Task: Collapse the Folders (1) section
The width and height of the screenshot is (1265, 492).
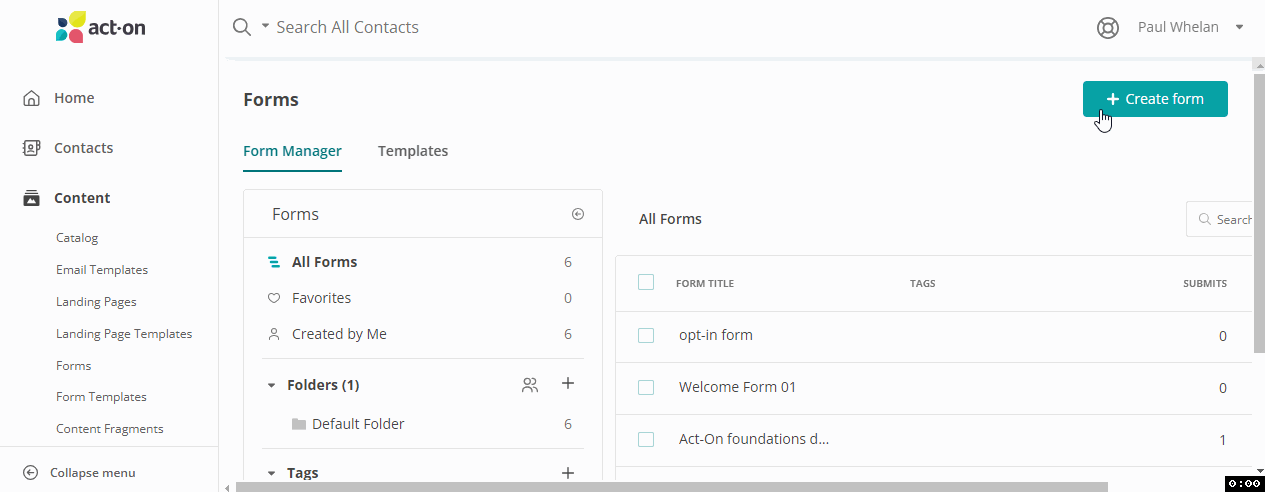Action: [271, 385]
